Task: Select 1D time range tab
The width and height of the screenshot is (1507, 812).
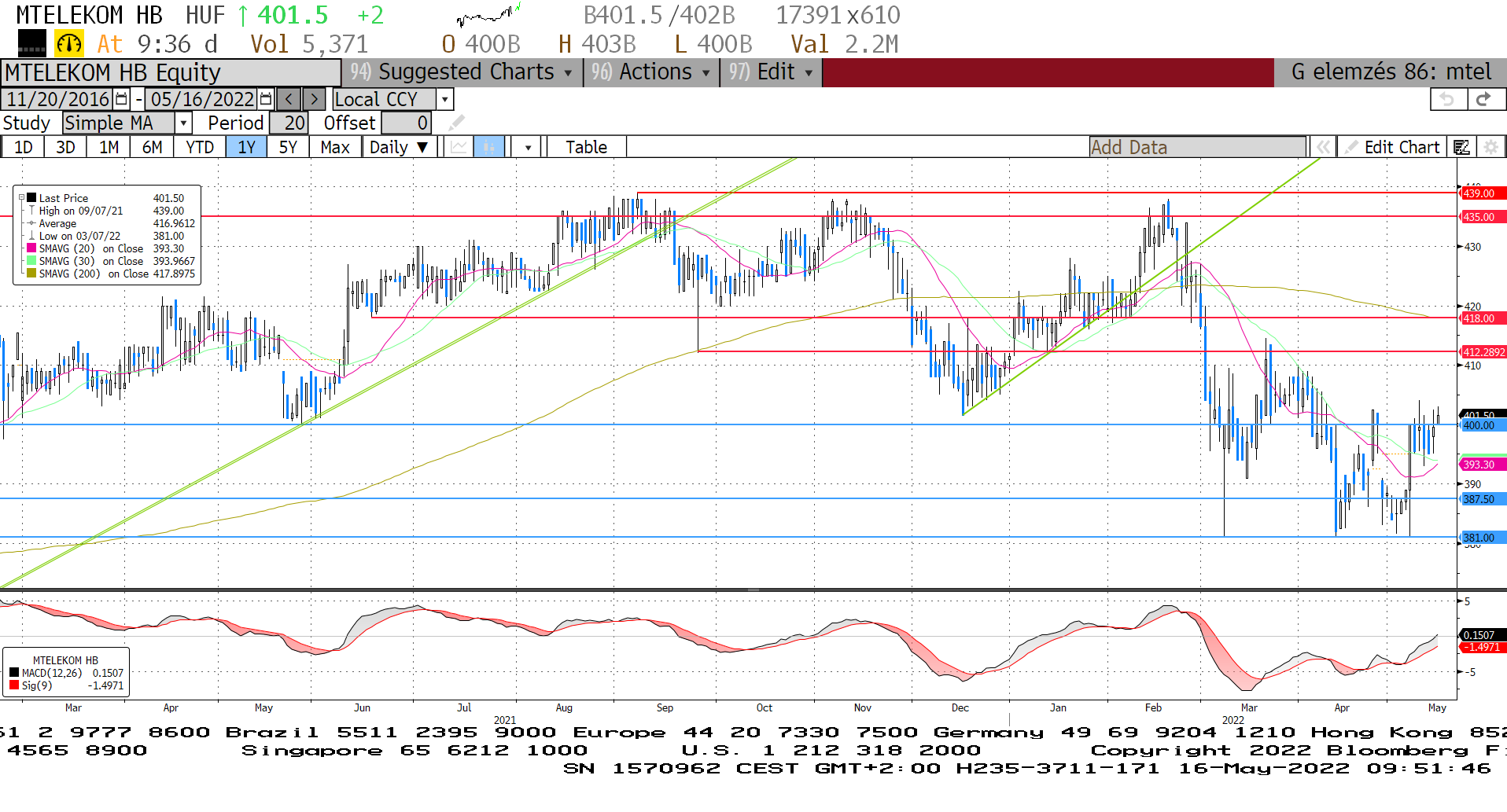Action: (24, 147)
